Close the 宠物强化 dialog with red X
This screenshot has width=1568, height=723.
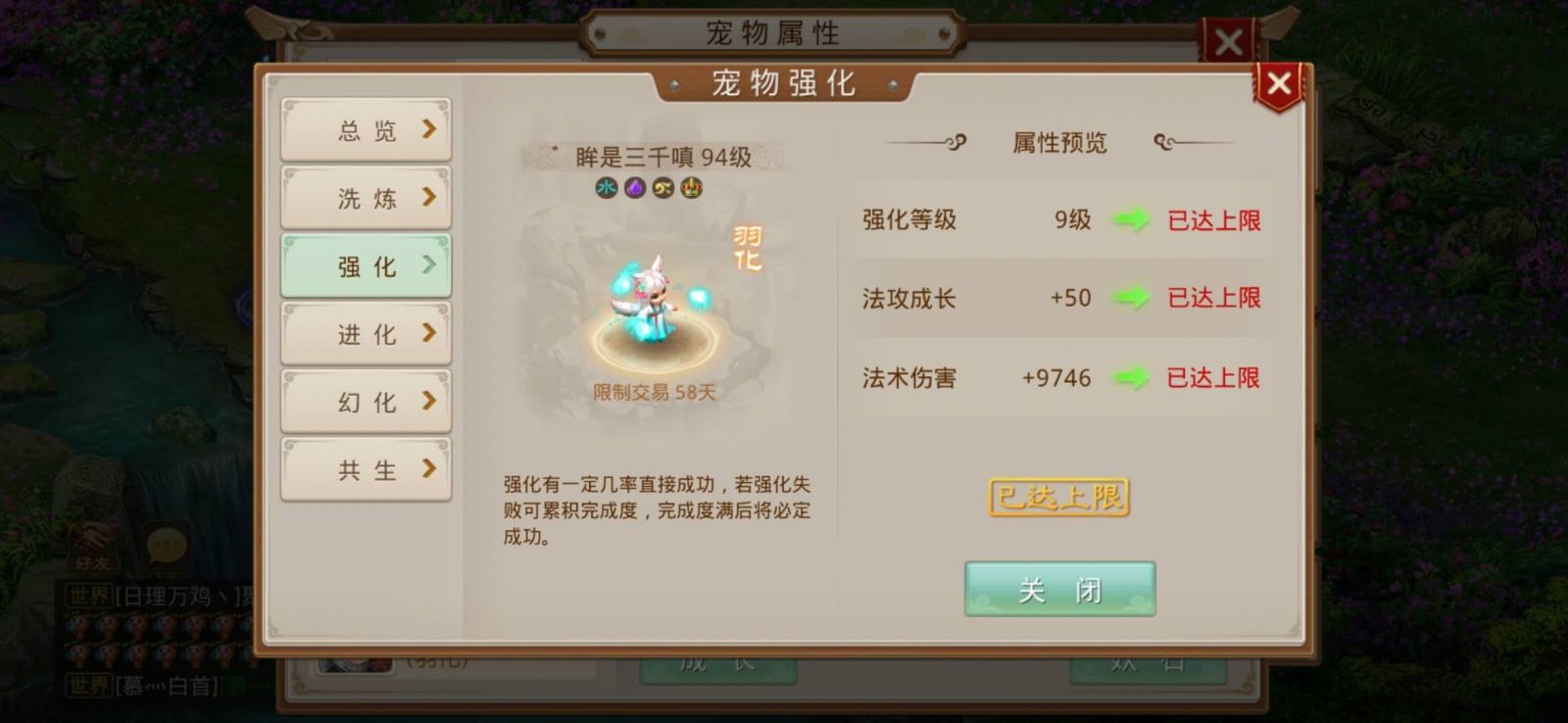coord(1278,84)
